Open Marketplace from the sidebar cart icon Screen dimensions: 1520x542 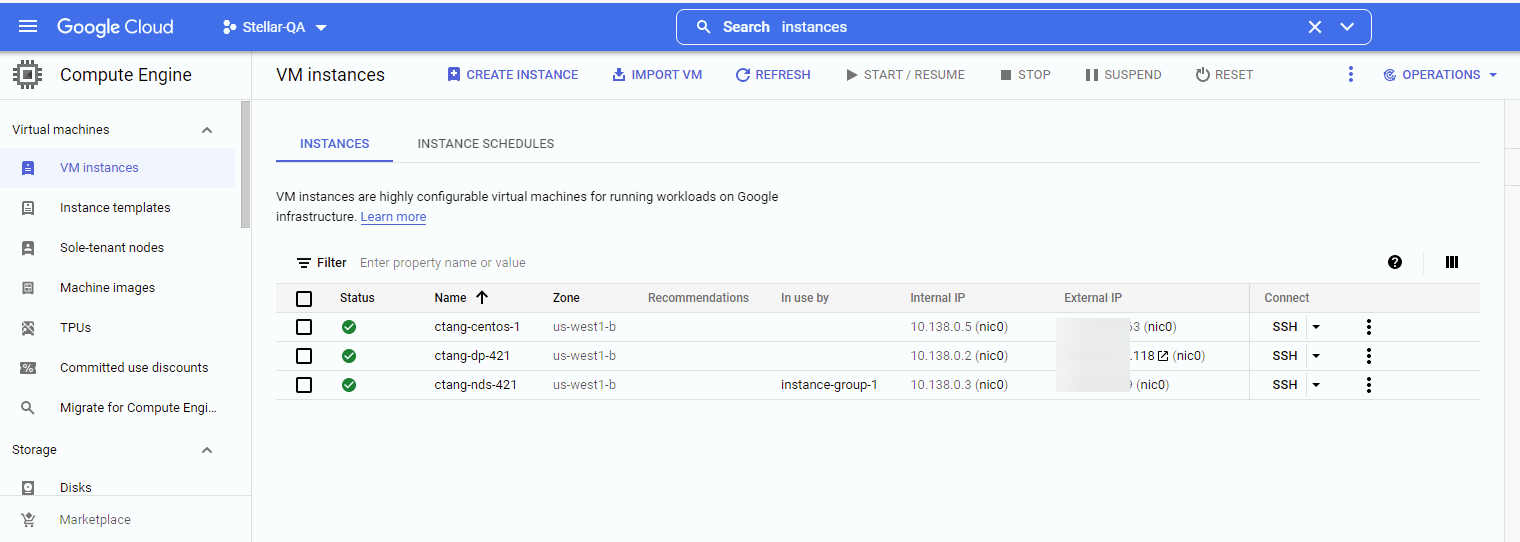click(x=28, y=520)
